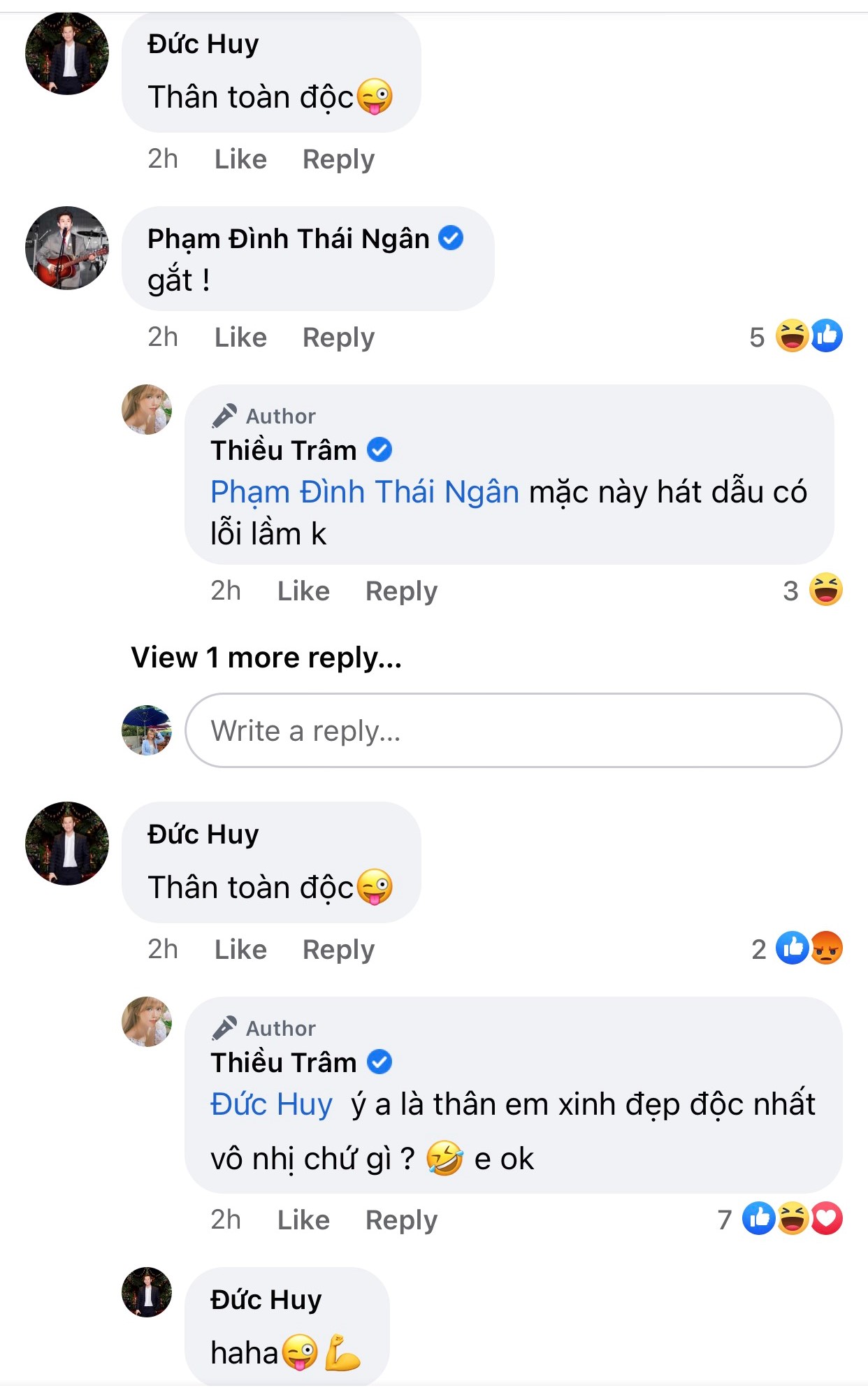Click the Write a reply input field
868x1388 pixels.
[489, 731]
